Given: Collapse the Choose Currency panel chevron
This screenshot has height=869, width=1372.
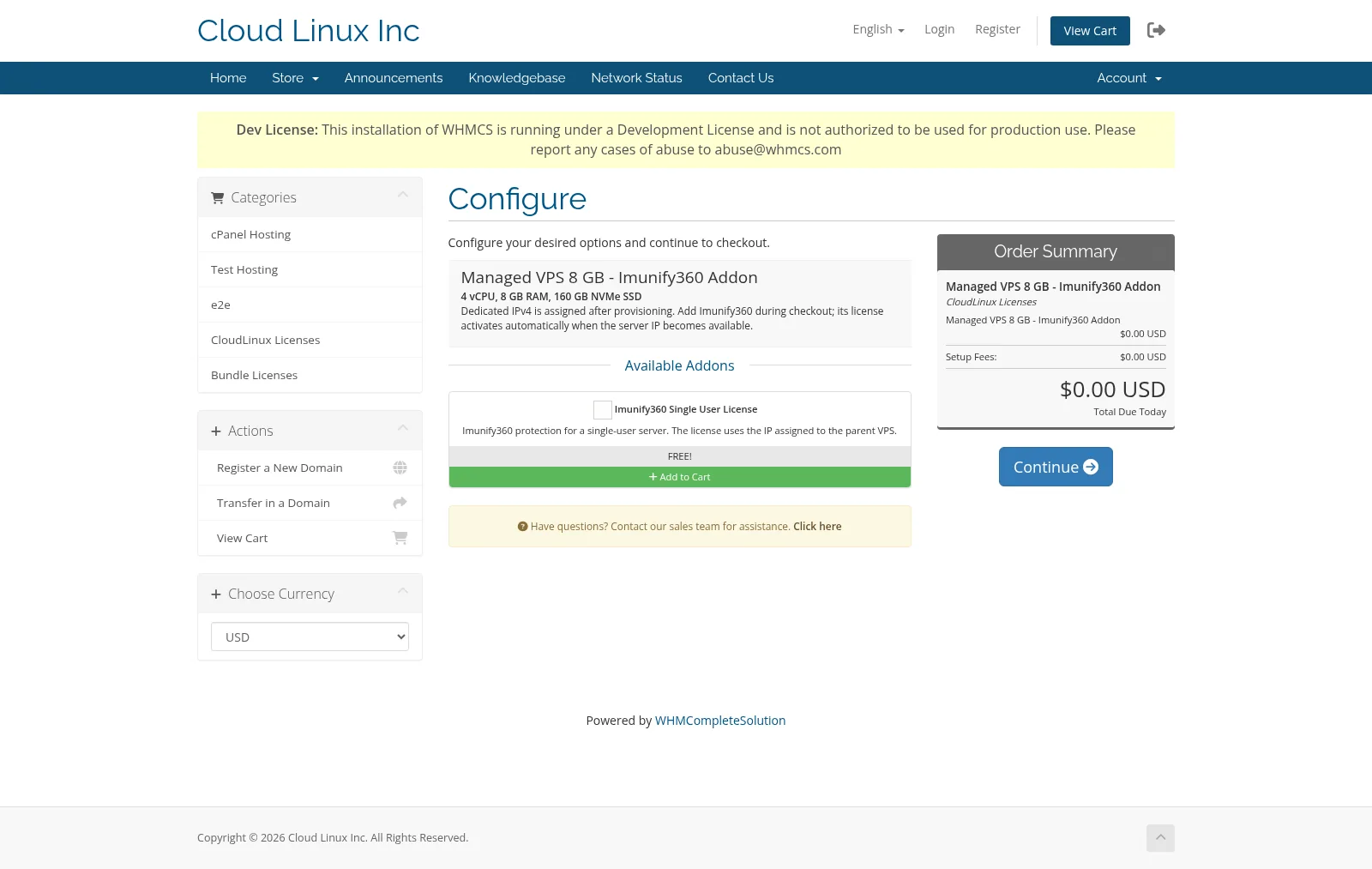Looking at the screenshot, I should (x=403, y=591).
